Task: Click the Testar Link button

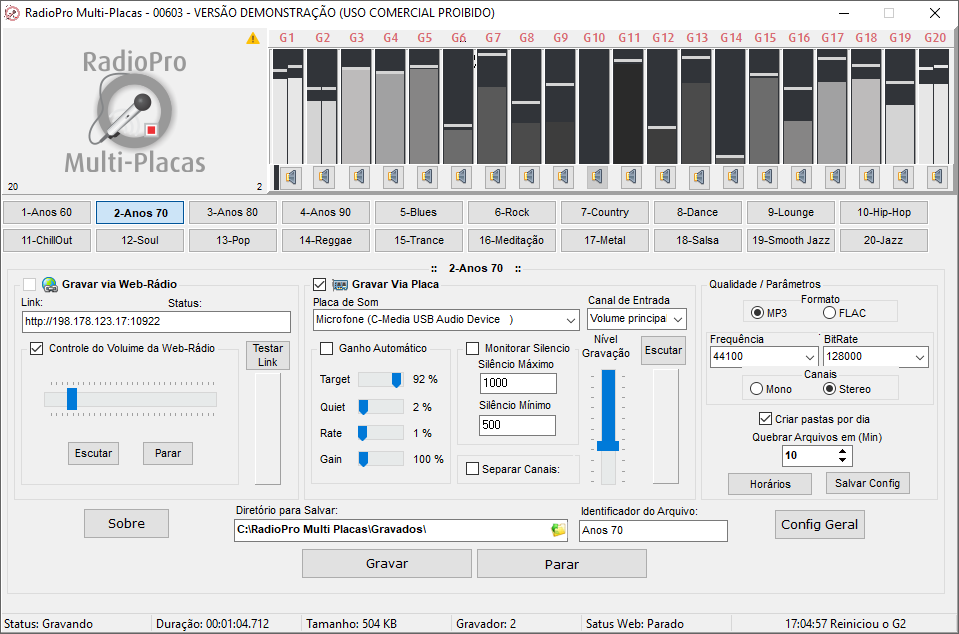Action: click(x=268, y=355)
